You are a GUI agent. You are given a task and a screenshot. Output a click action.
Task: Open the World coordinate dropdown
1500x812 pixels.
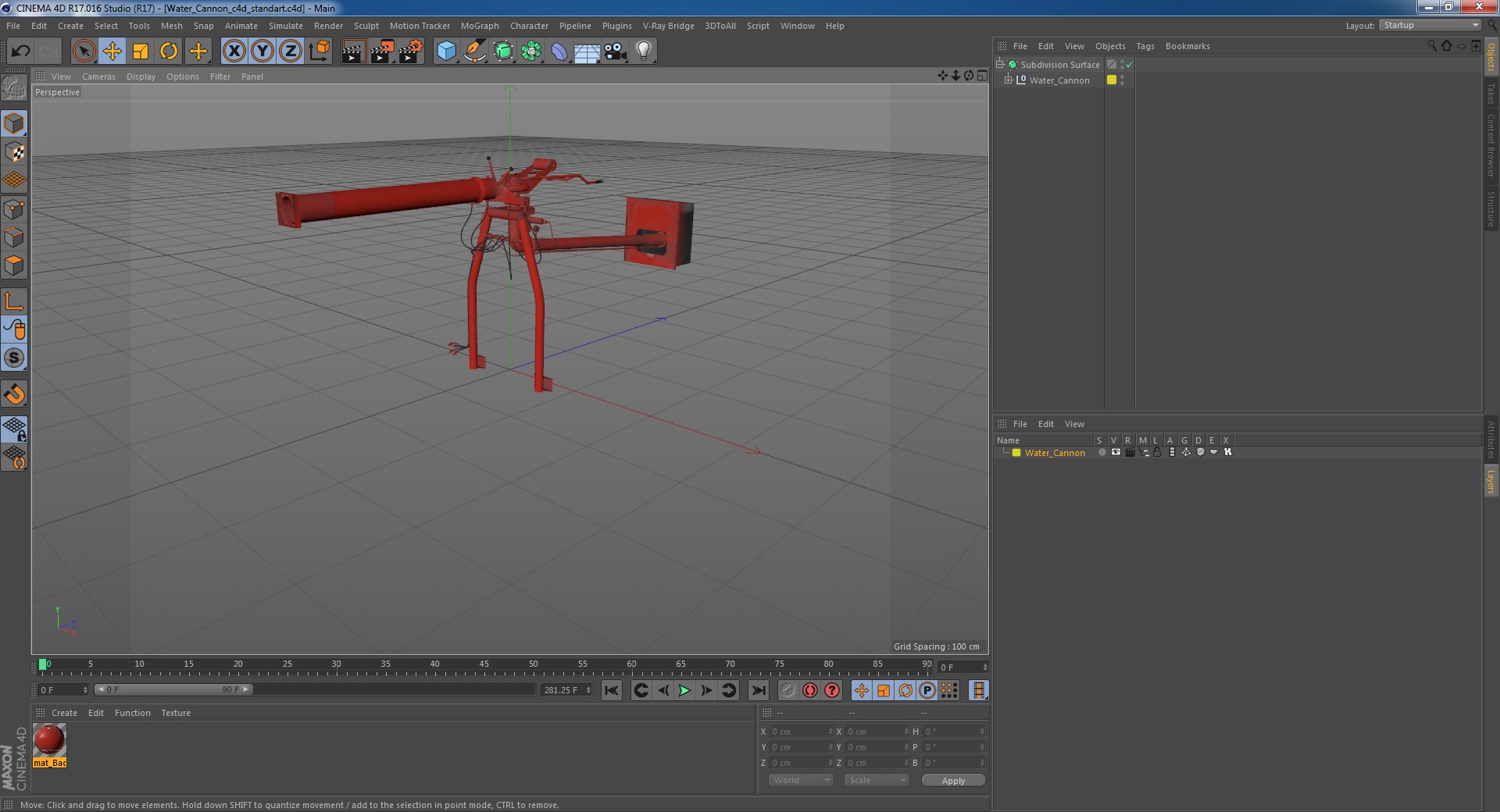[x=801, y=780]
